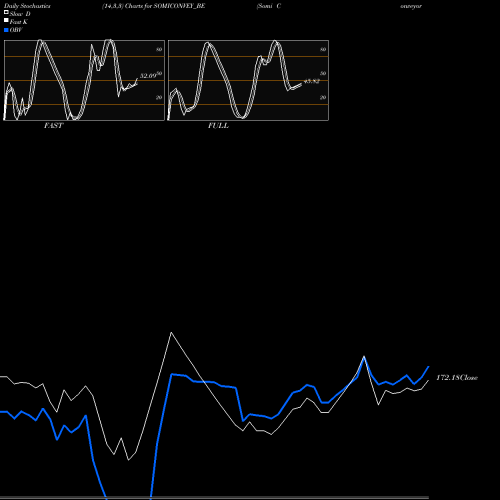
Task: Click the 80 level label in FULL chart
Action: tap(323, 49)
